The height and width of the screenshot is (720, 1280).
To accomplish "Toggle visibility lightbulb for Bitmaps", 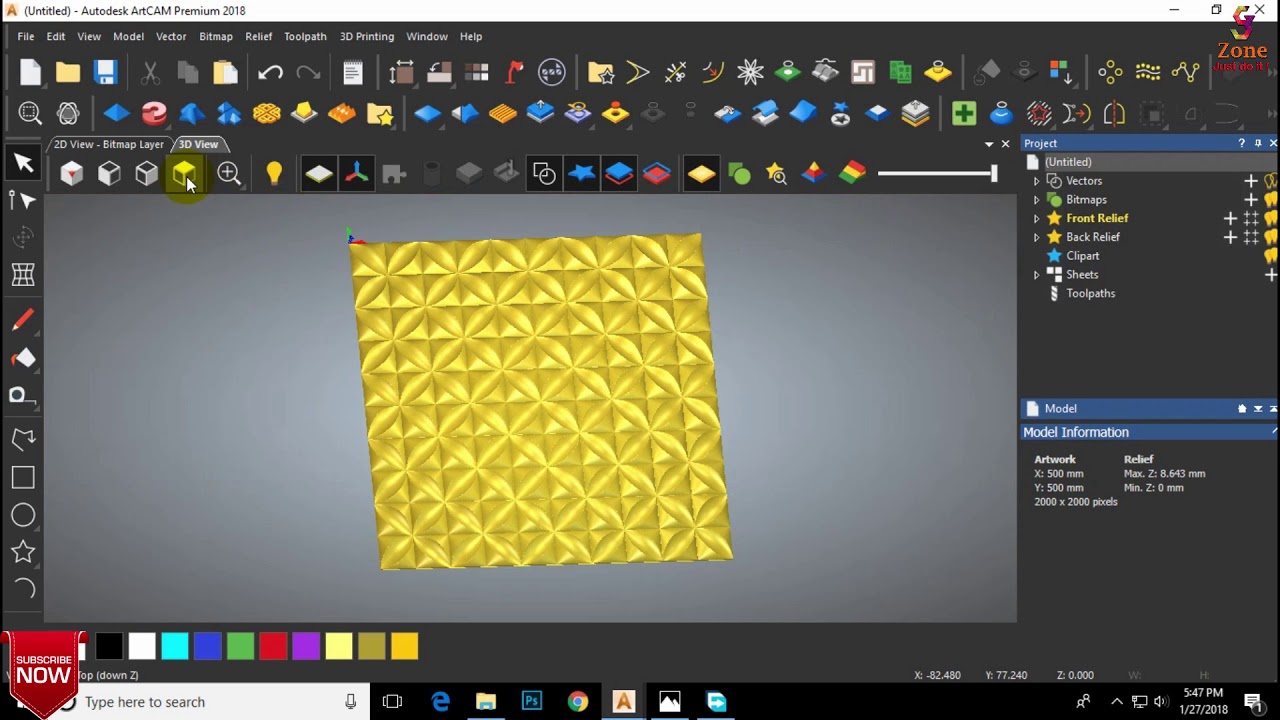I will click(x=1272, y=200).
